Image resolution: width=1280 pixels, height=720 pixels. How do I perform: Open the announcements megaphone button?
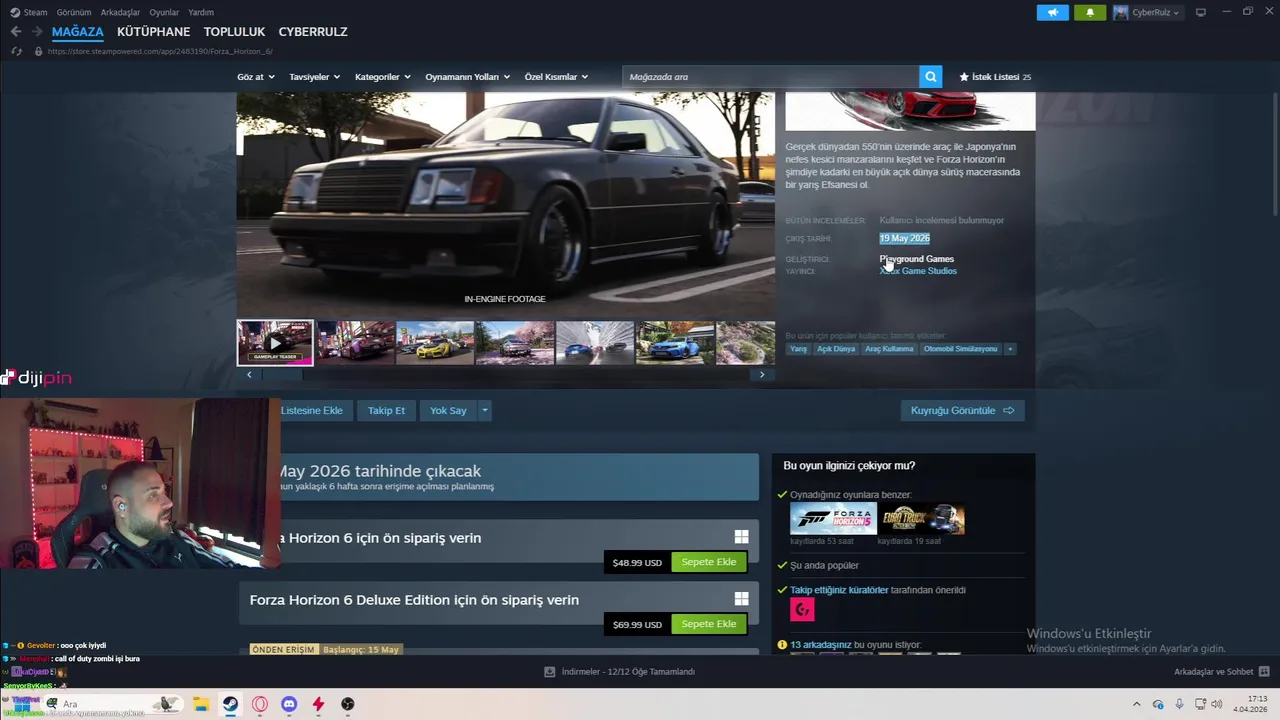1052,13
